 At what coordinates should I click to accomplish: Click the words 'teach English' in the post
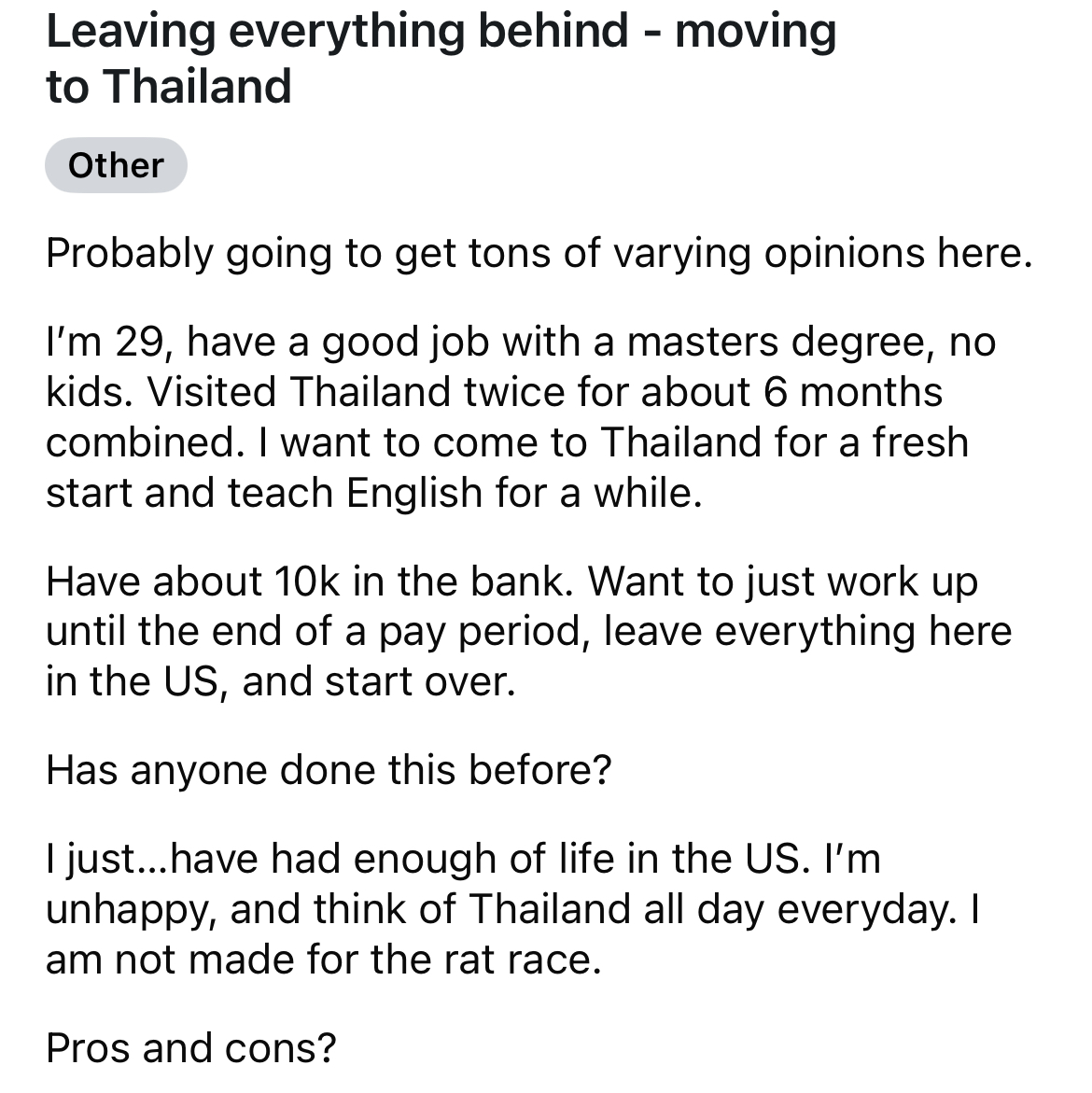click(x=356, y=494)
